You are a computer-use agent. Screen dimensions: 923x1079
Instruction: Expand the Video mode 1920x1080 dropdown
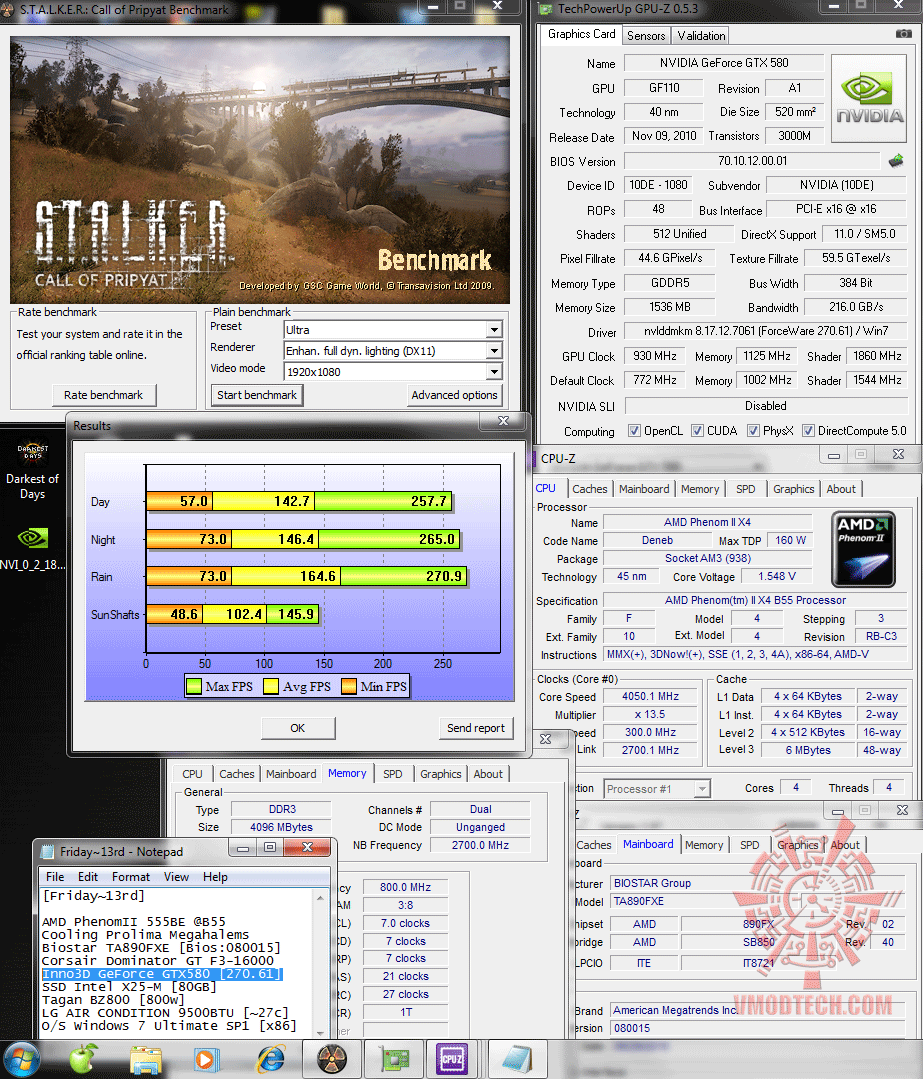pos(494,372)
